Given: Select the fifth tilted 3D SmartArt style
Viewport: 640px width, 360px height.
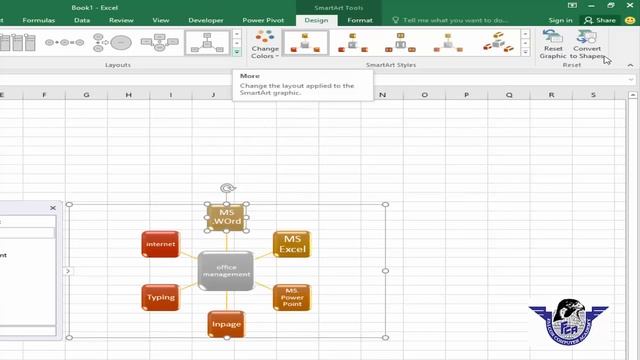Looking at the screenshot, I should [x=498, y=43].
